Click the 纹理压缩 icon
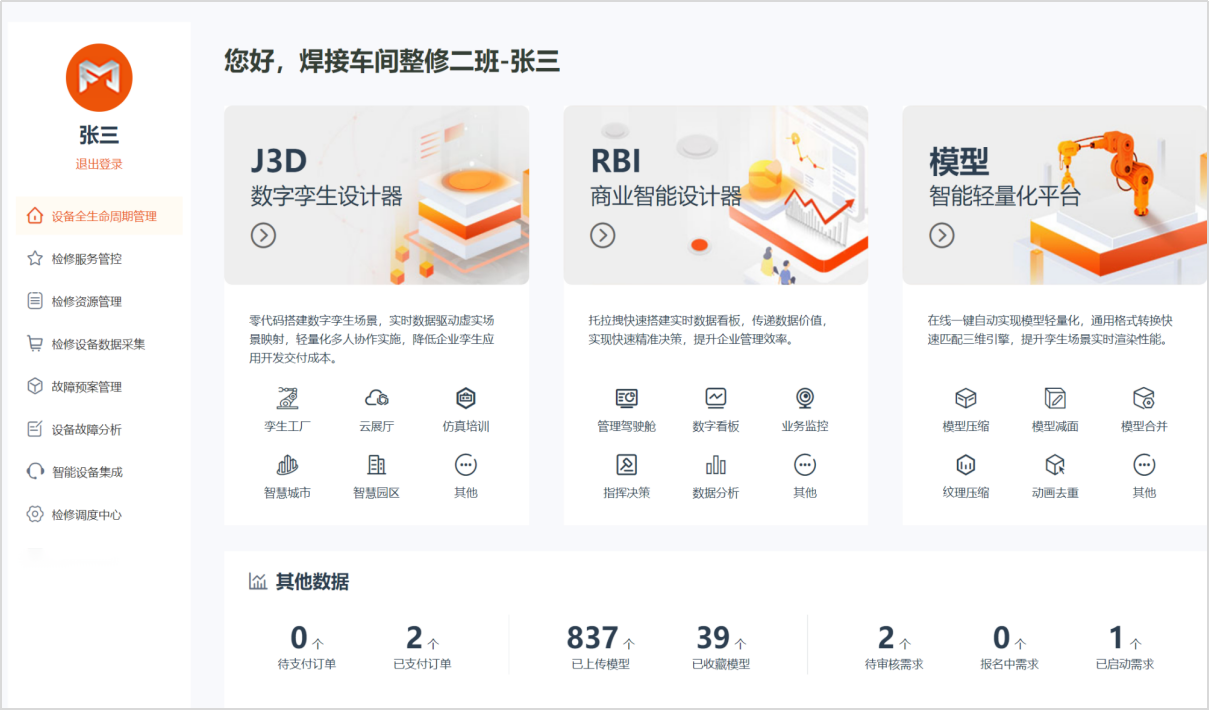 click(965, 465)
